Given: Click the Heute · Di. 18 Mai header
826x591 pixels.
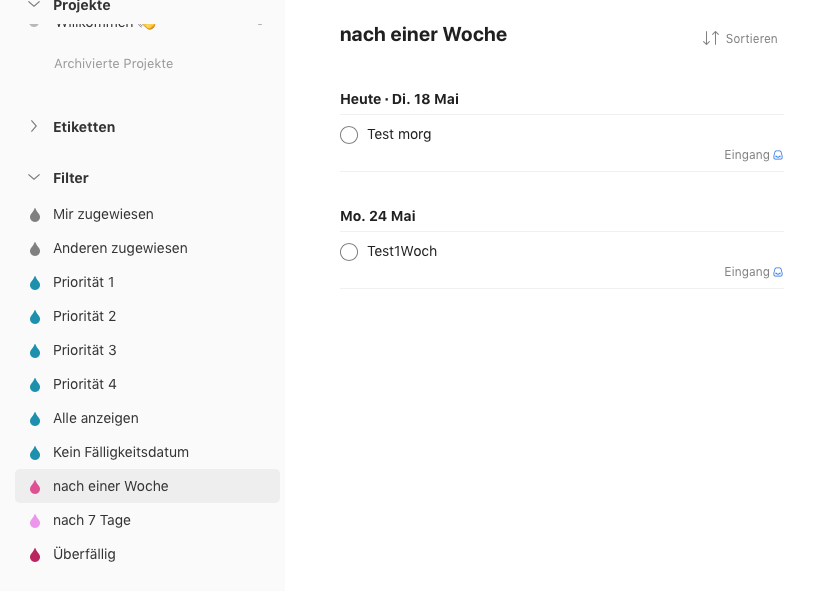Looking at the screenshot, I should [399, 99].
